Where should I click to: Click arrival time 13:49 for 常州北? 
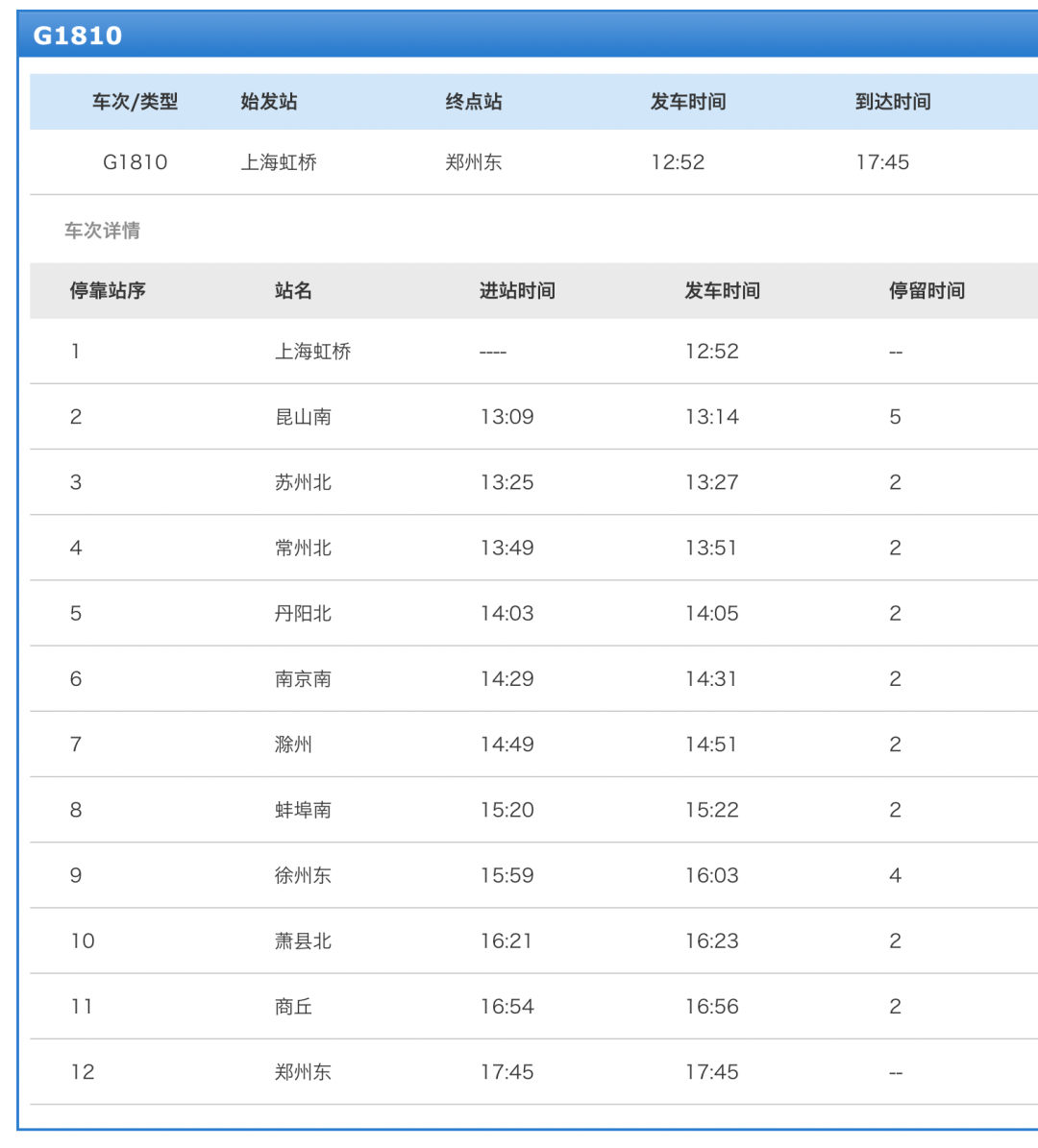click(507, 548)
